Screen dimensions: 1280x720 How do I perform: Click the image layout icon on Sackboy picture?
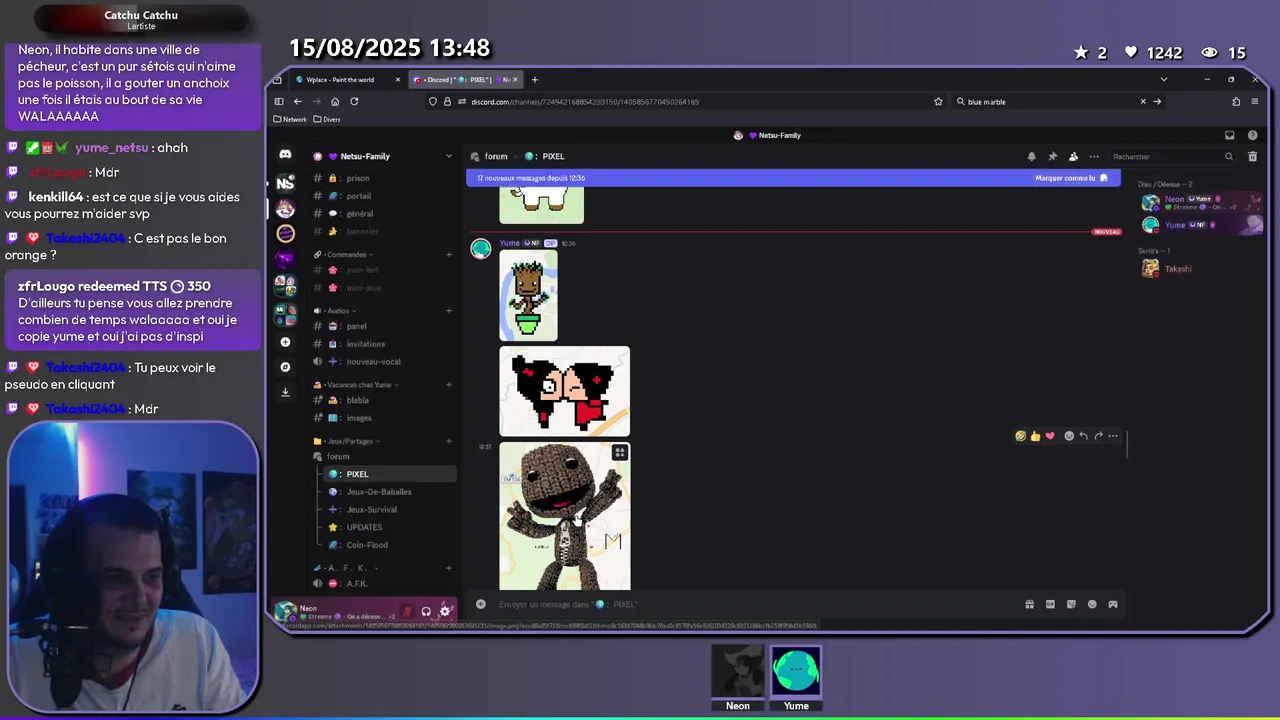[x=620, y=453]
